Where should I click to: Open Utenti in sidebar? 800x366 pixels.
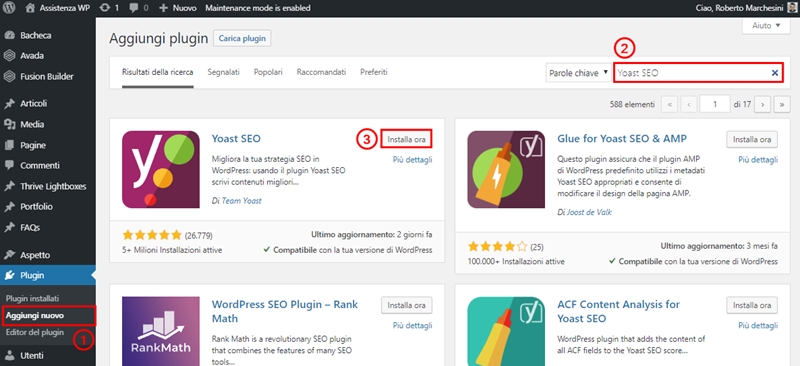click(32, 355)
